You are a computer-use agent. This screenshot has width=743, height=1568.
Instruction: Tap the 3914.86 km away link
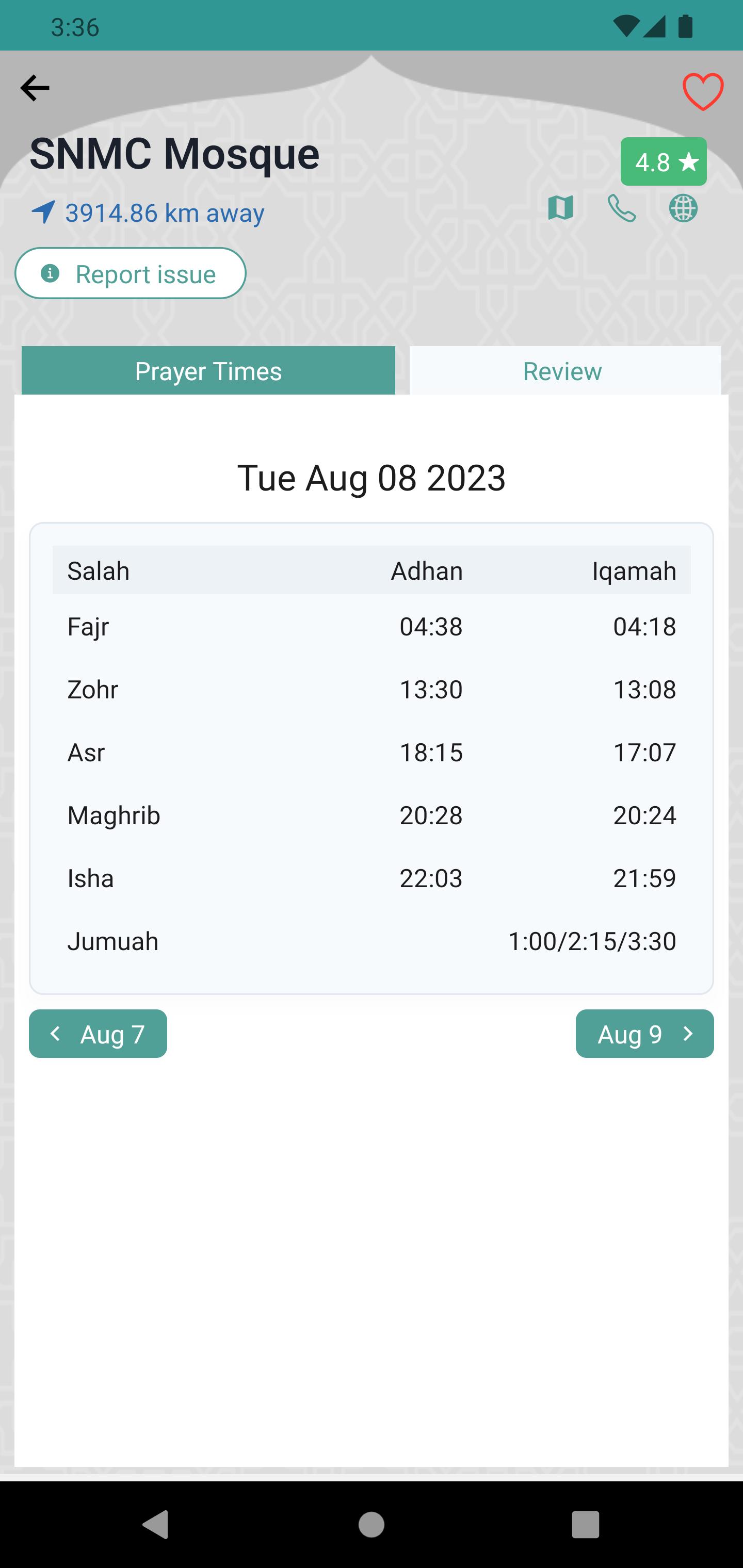(x=165, y=213)
